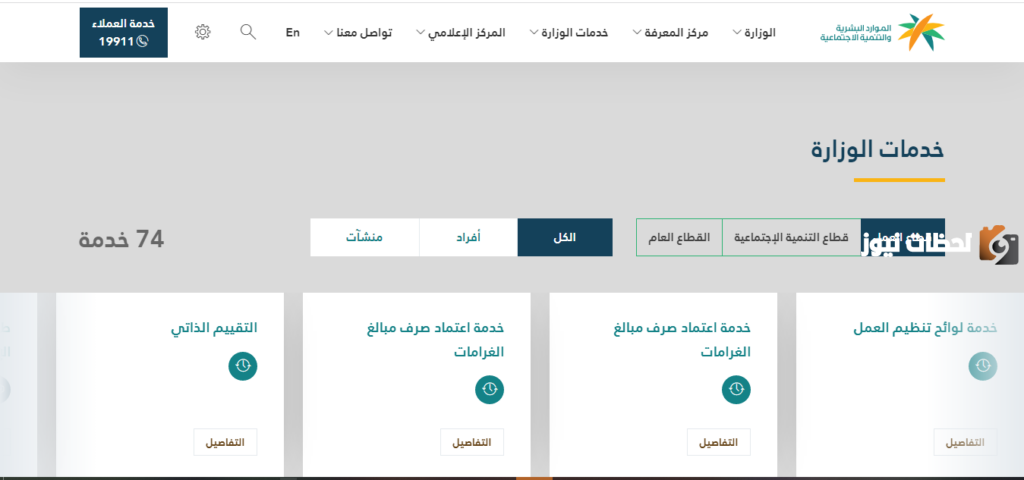1024x480 pixels.
Task: Click the clock icon on التقييم الذاتي card
Action: click(x=243, y=366)
